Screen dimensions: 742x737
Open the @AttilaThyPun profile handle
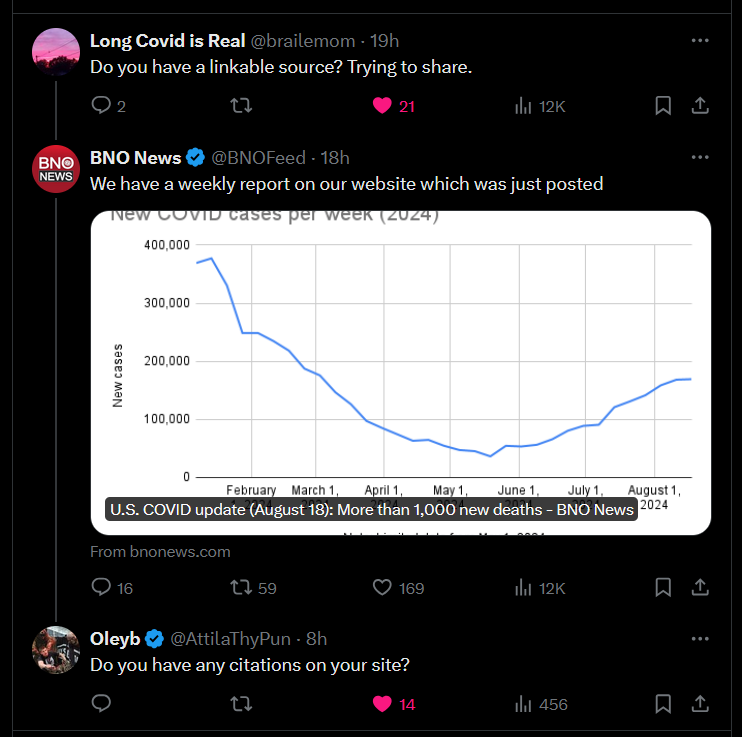click(230, 639)
